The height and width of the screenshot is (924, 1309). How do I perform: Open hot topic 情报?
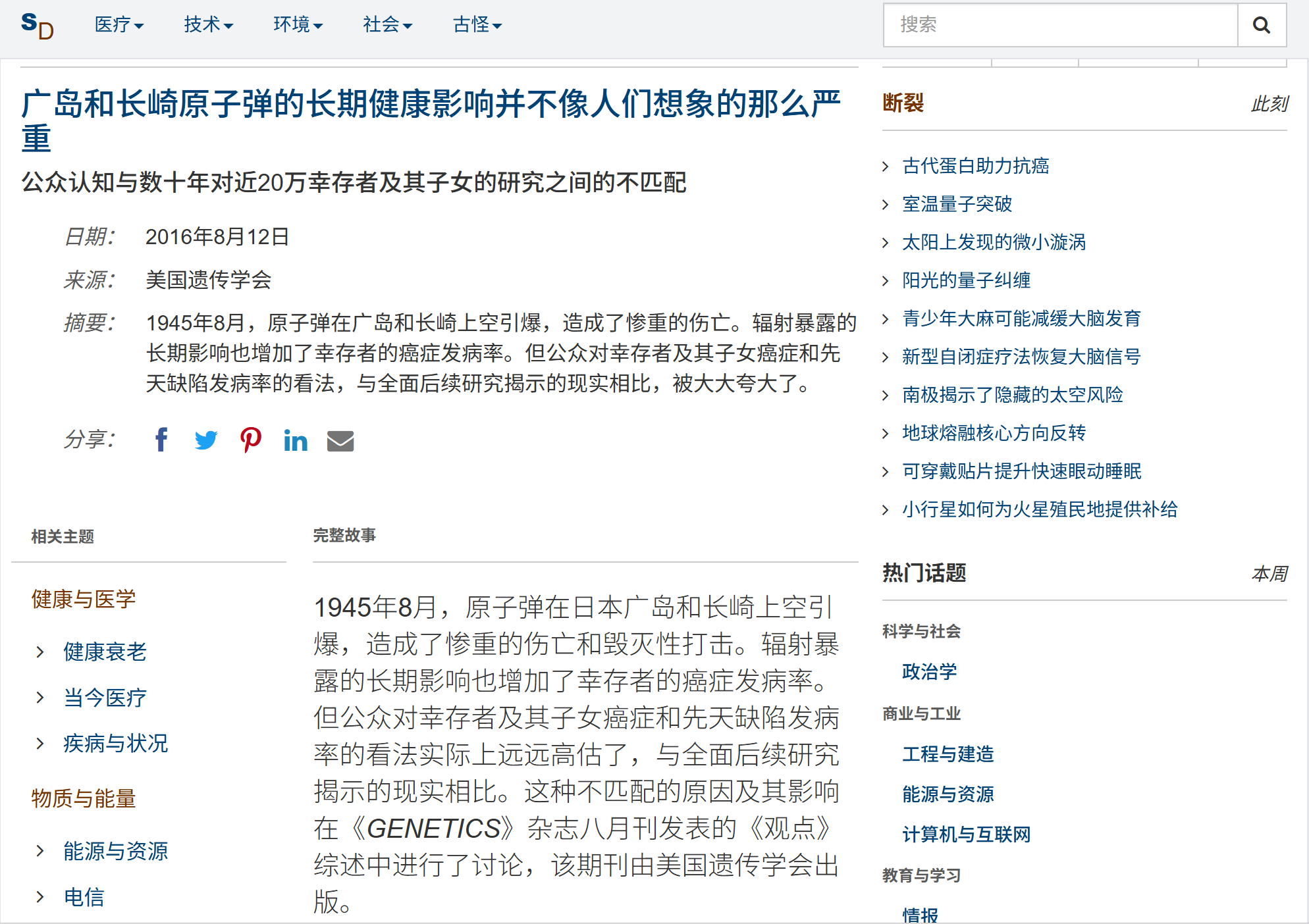pos(920,914)
